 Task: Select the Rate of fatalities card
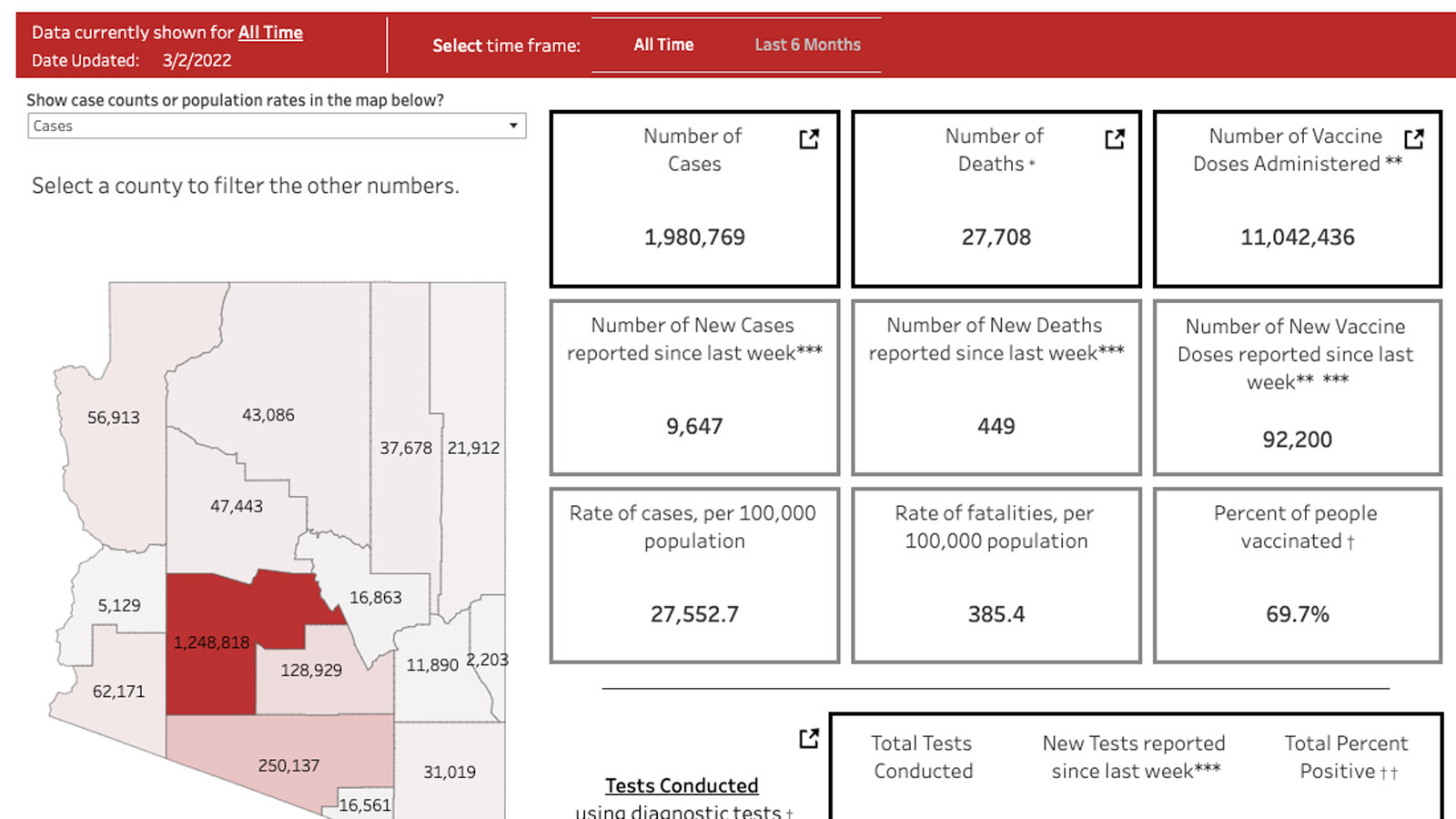pos(995,573)
